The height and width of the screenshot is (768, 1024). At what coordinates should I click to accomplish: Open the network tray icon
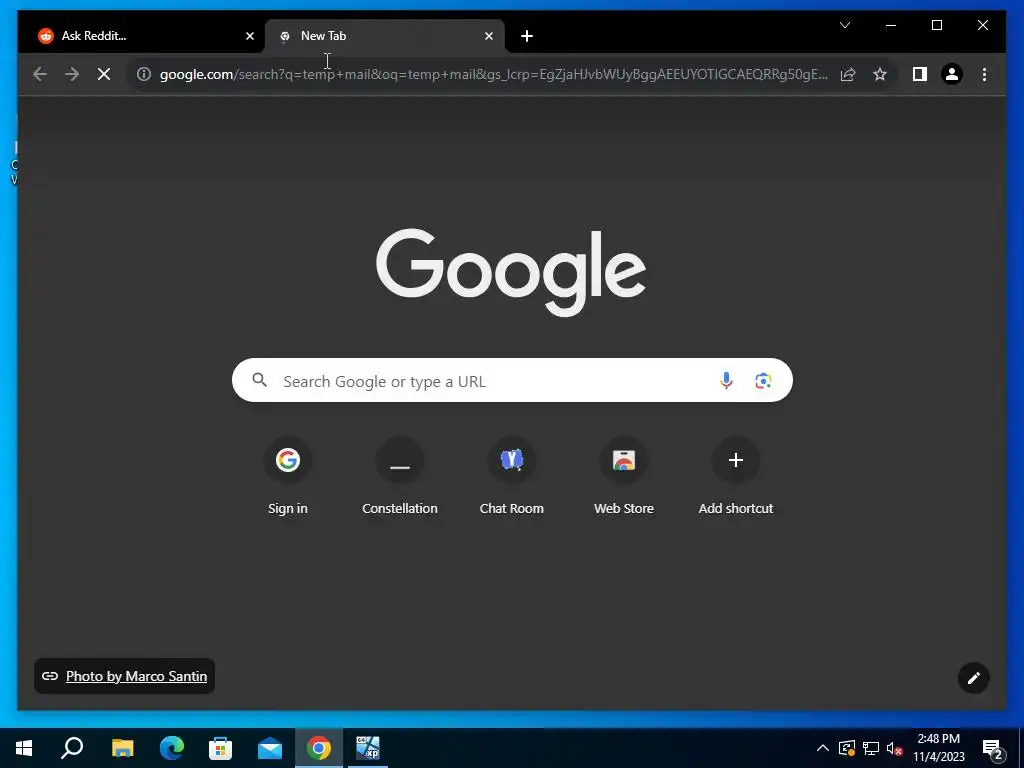coord(871,748)
